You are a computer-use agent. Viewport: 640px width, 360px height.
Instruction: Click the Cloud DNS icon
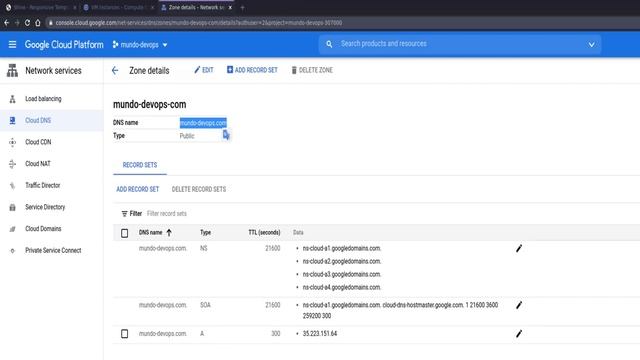12,120
